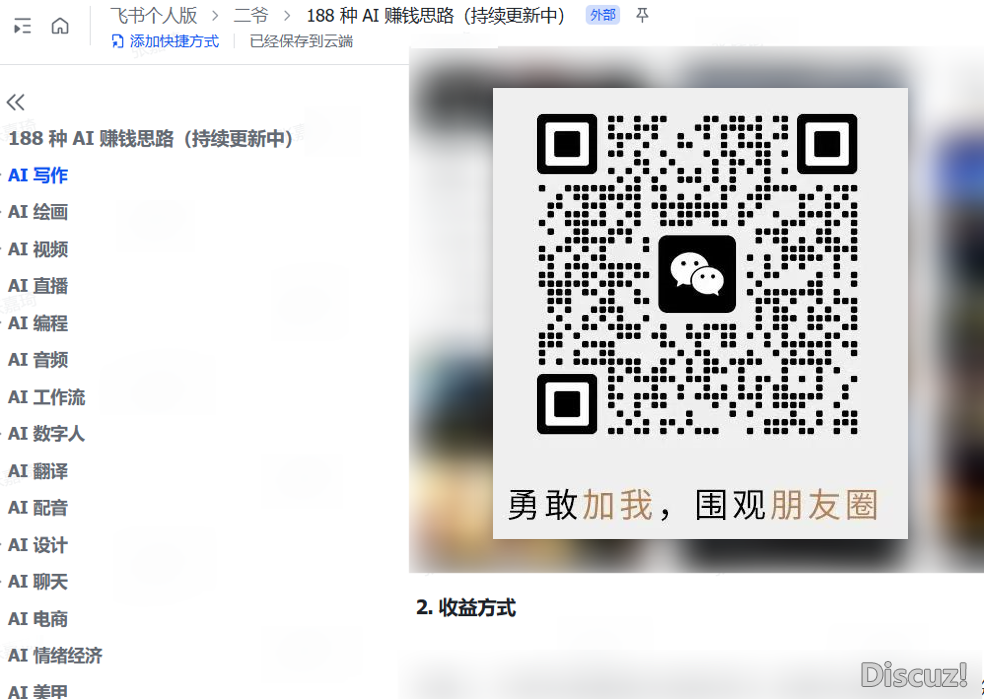
Task: Select AI 电商 in outline
Action: tap(38, 619)
